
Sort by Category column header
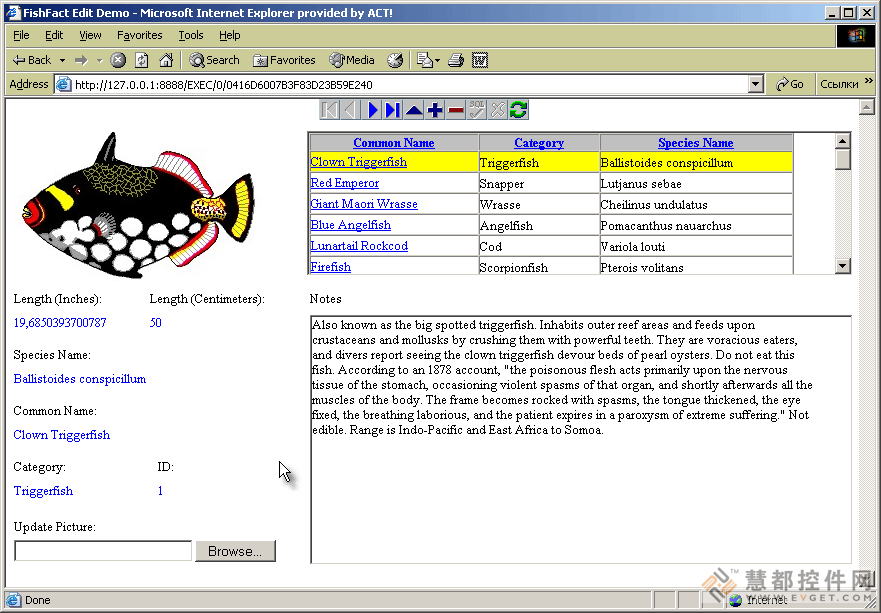539,143
